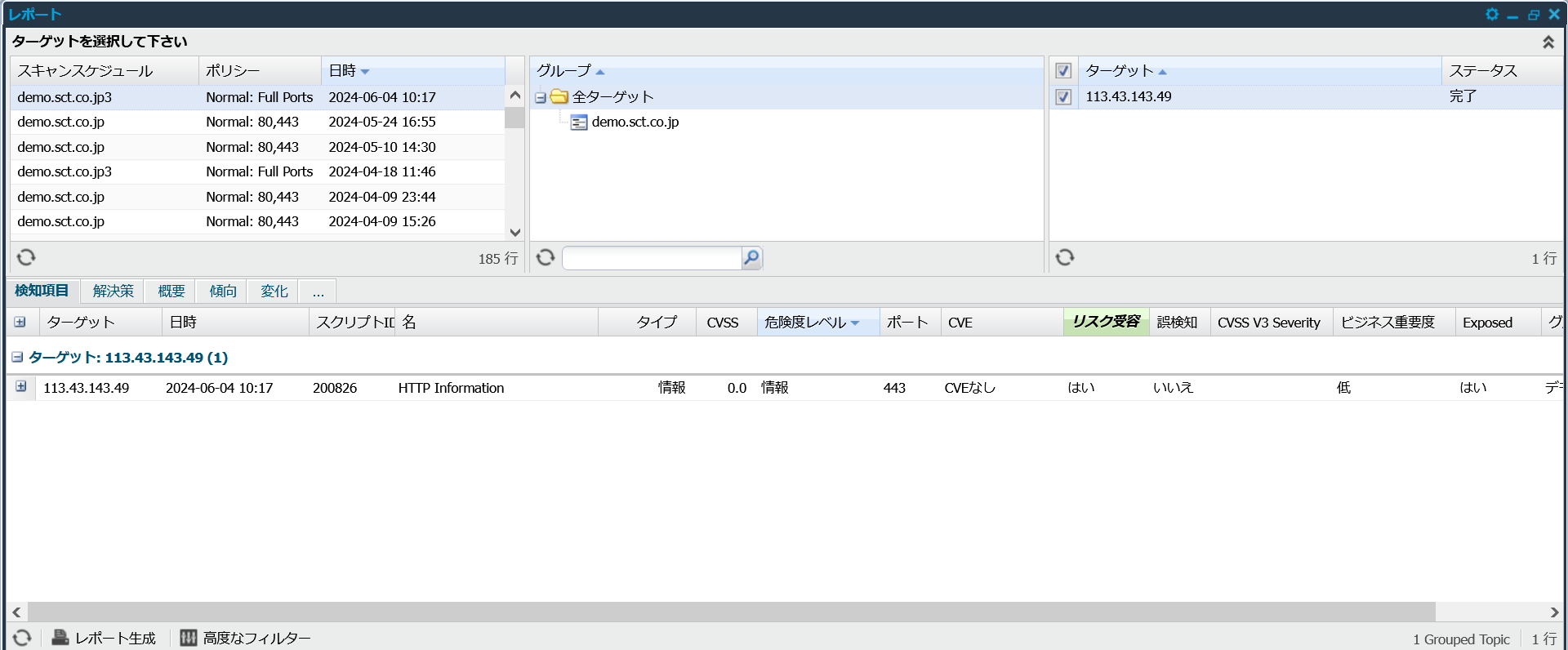Refresh the target list panel

click(1065, 257)
